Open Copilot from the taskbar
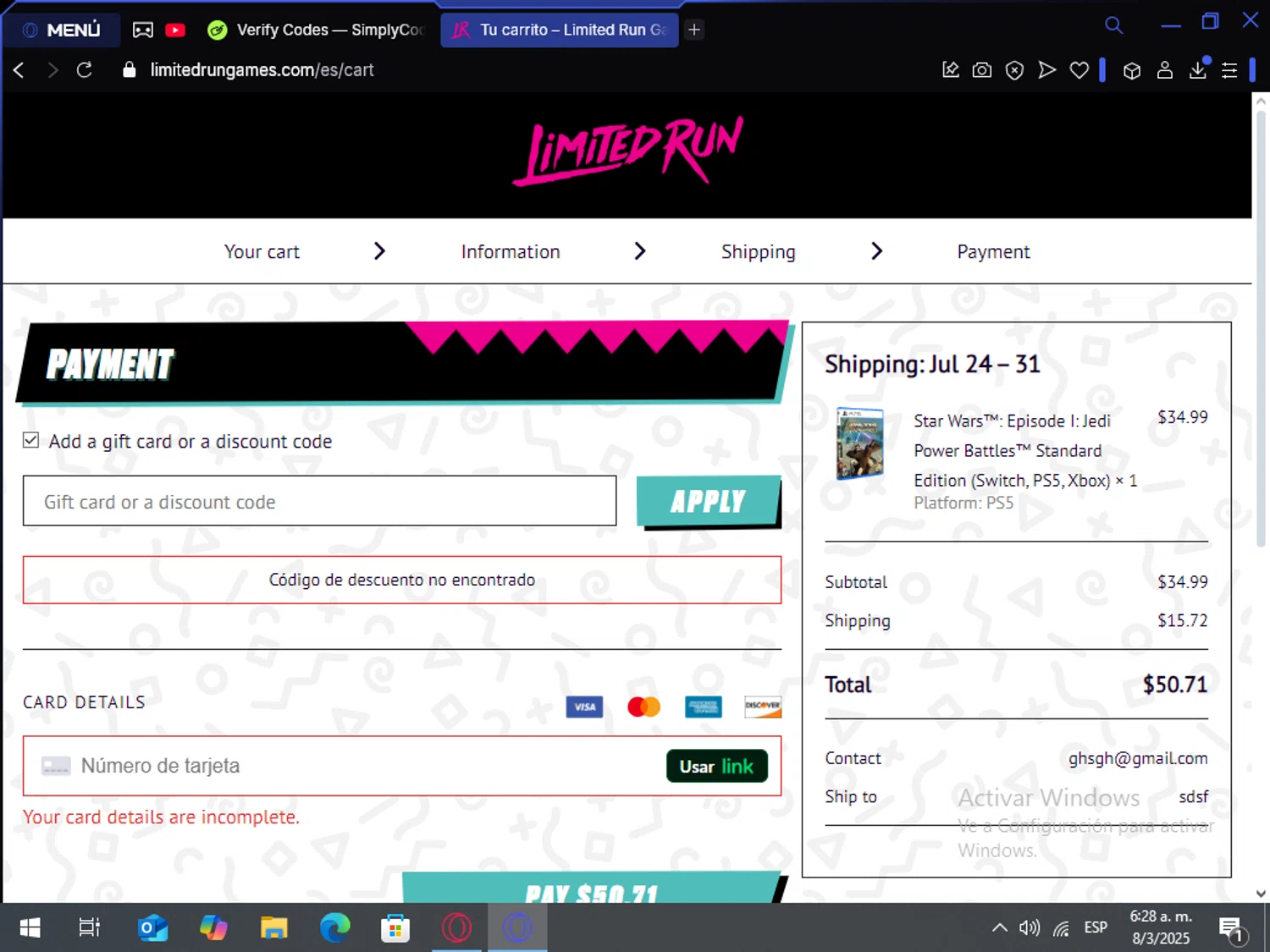The height and width of the screenshot is (952, 1270). coord(213,928)
